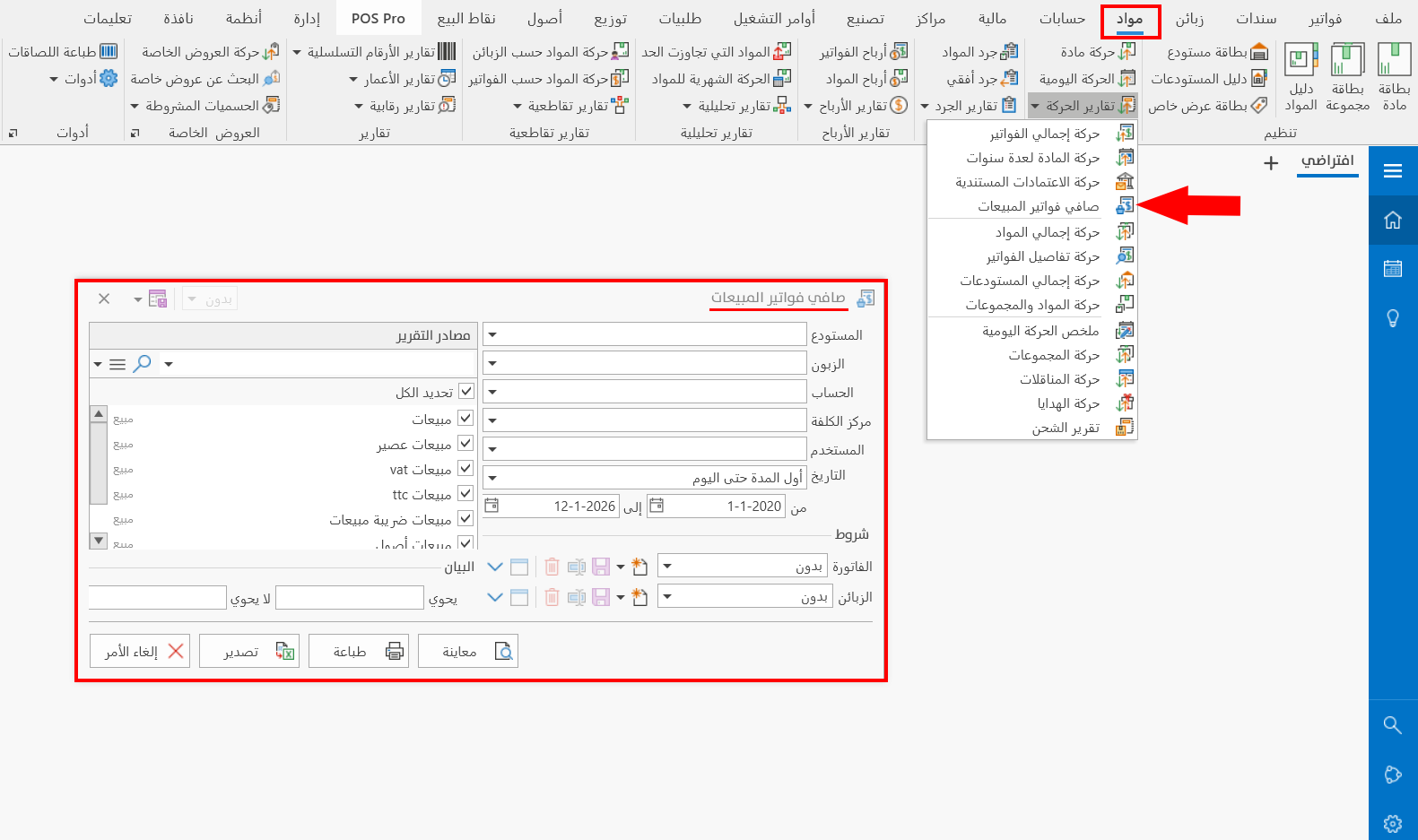Select صافي فواتير المبيعات menu item

point(1032,206)
